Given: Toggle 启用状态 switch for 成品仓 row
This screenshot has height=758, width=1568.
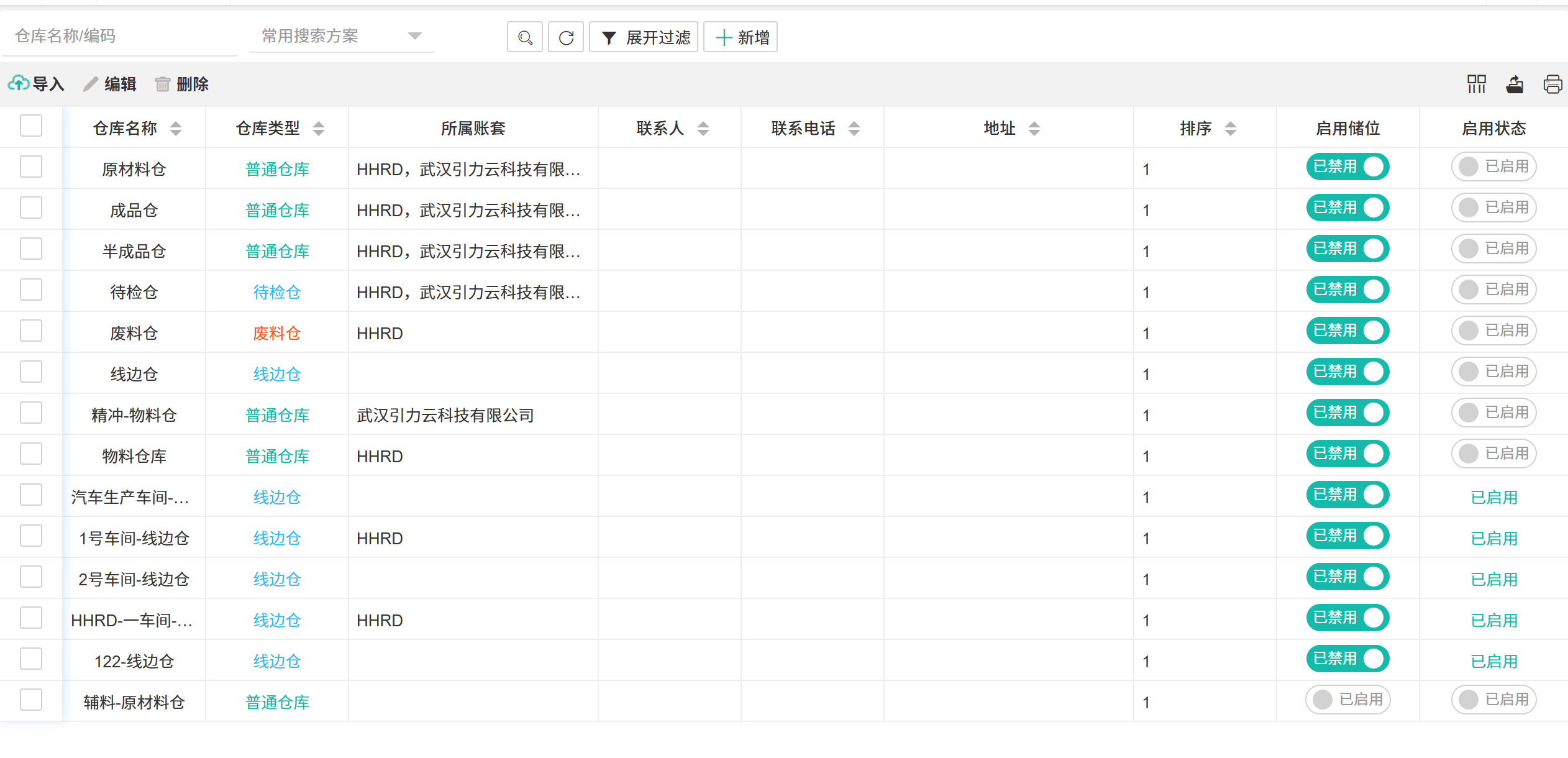Looking at the screenshot, I should click(1493, 208).
